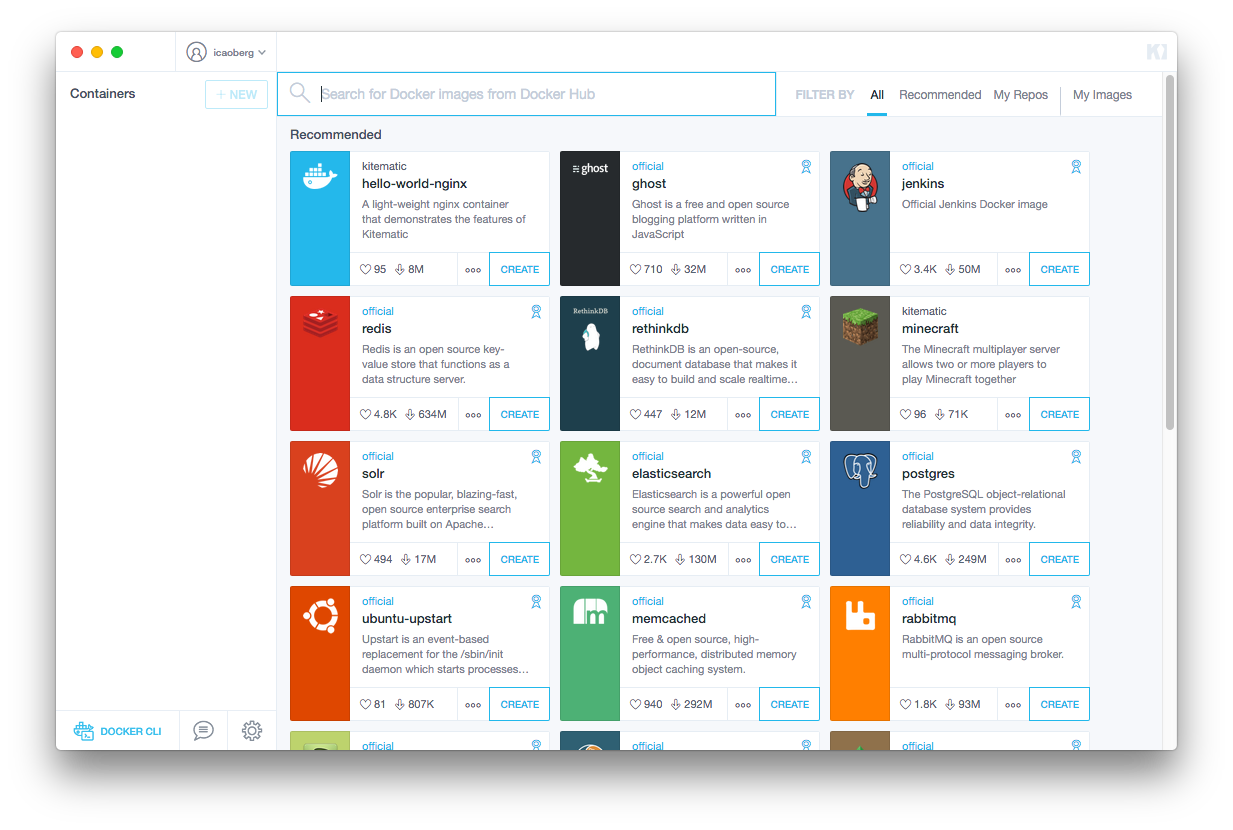Screen dimensions: 1233x830
Task: Switch to the My Images tab
Action: point(1102,95)
